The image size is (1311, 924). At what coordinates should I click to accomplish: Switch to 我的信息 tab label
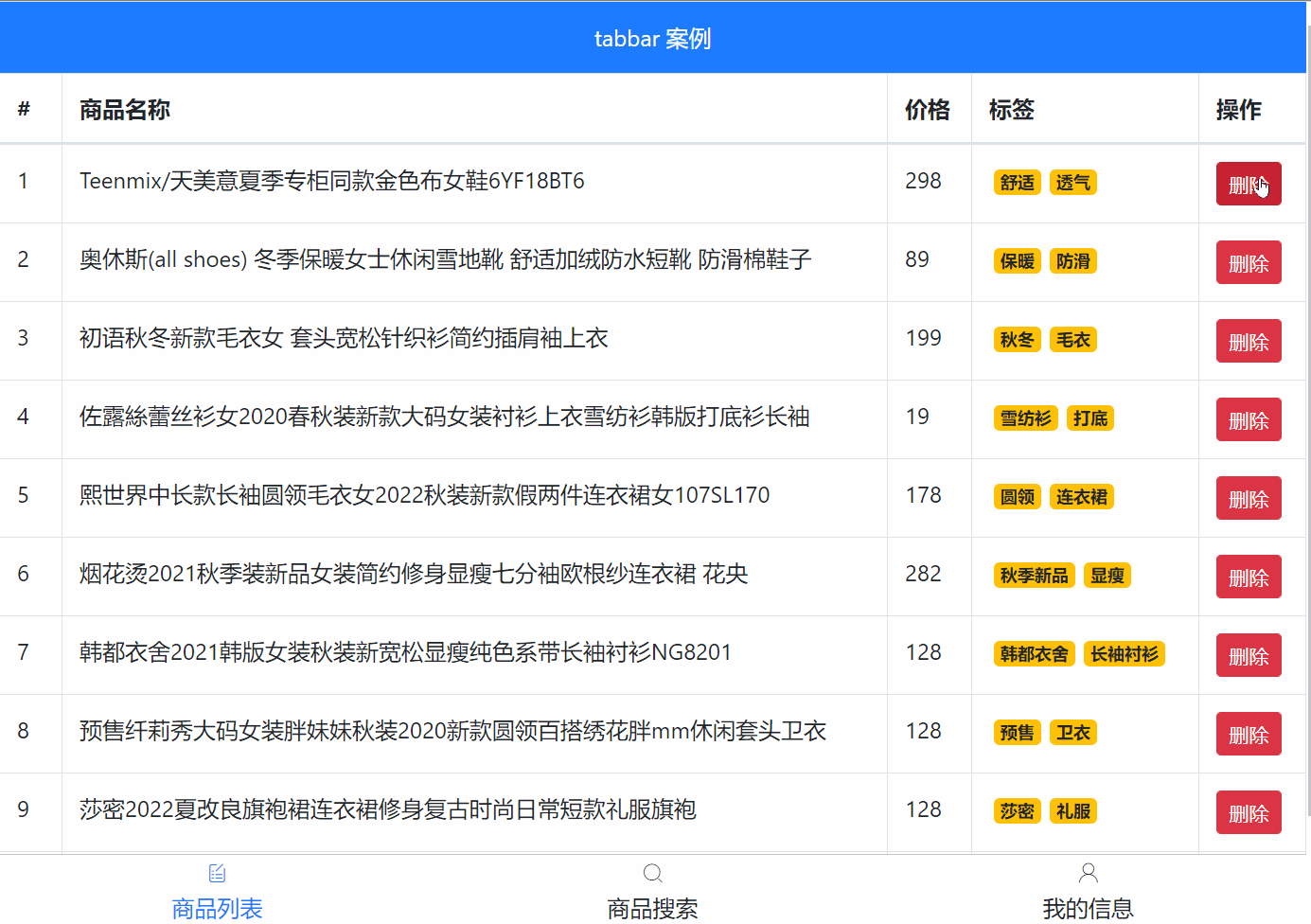pos(1088,909)
